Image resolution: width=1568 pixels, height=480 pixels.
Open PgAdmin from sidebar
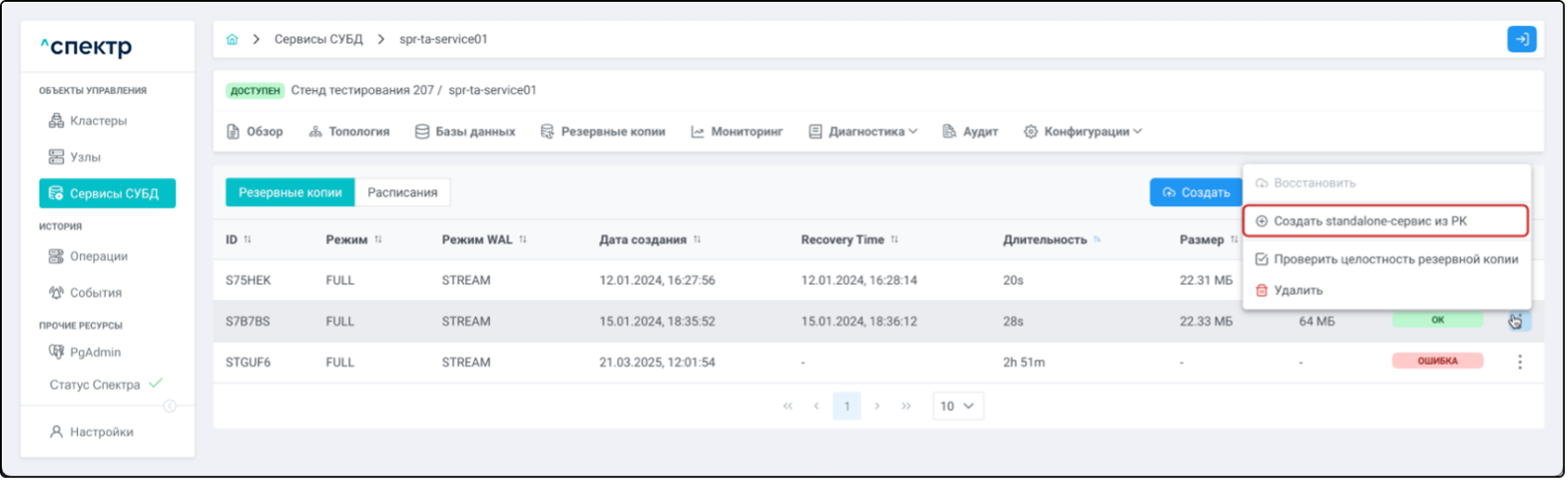tap(95, 352)
